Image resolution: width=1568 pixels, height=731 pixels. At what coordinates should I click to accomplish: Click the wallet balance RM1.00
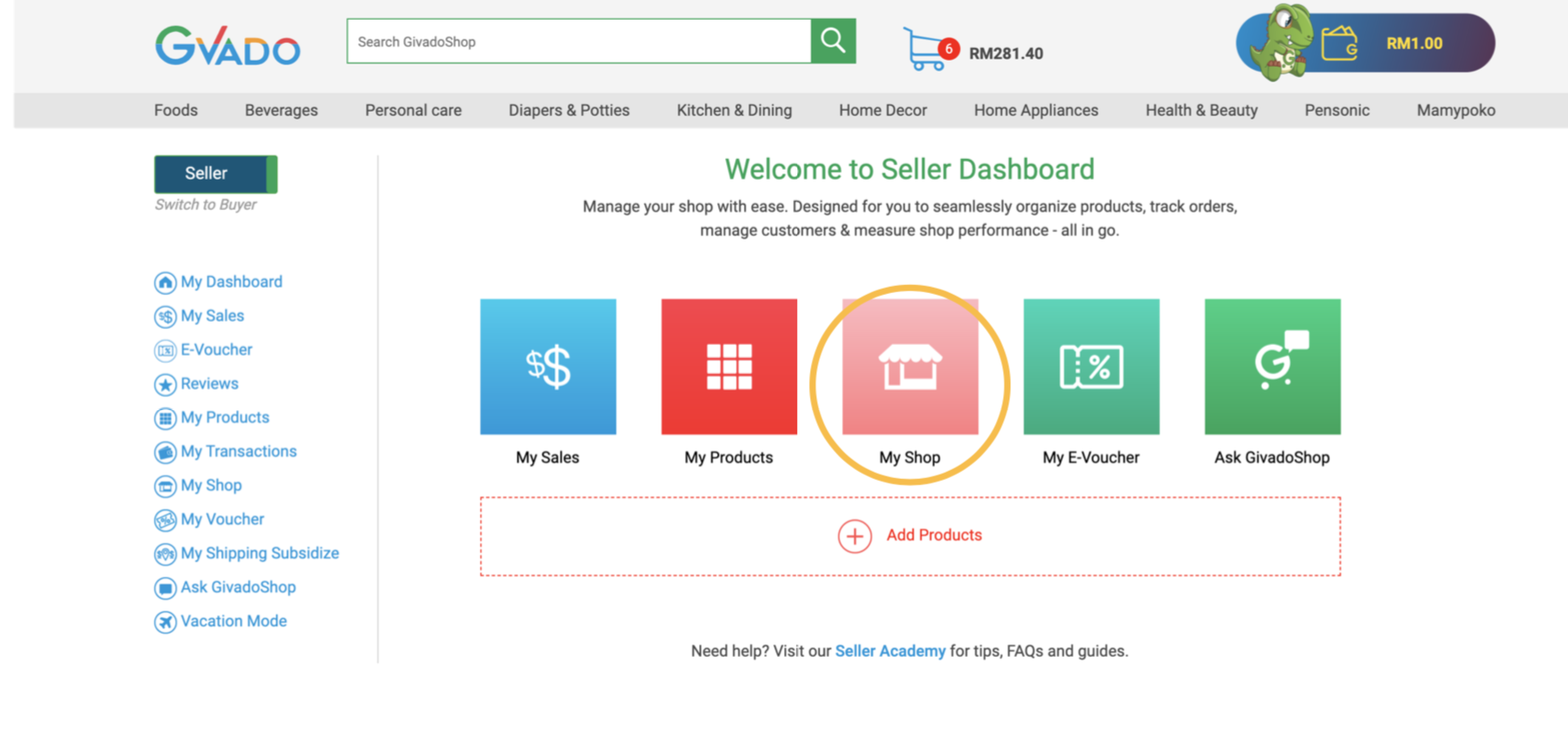1414,43
